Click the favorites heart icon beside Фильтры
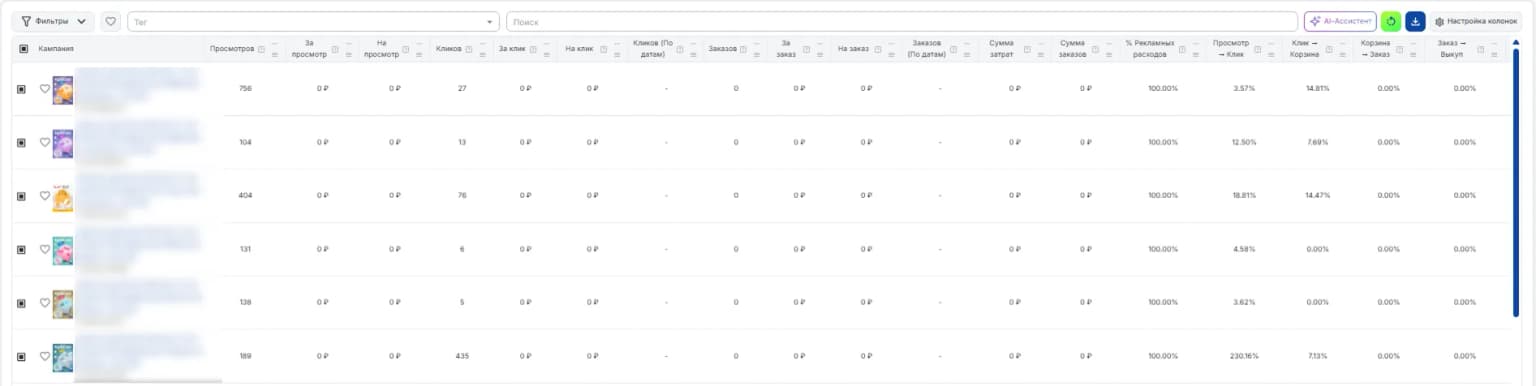The height and width of the screenshot is (386, 1536). pos(111,21)
